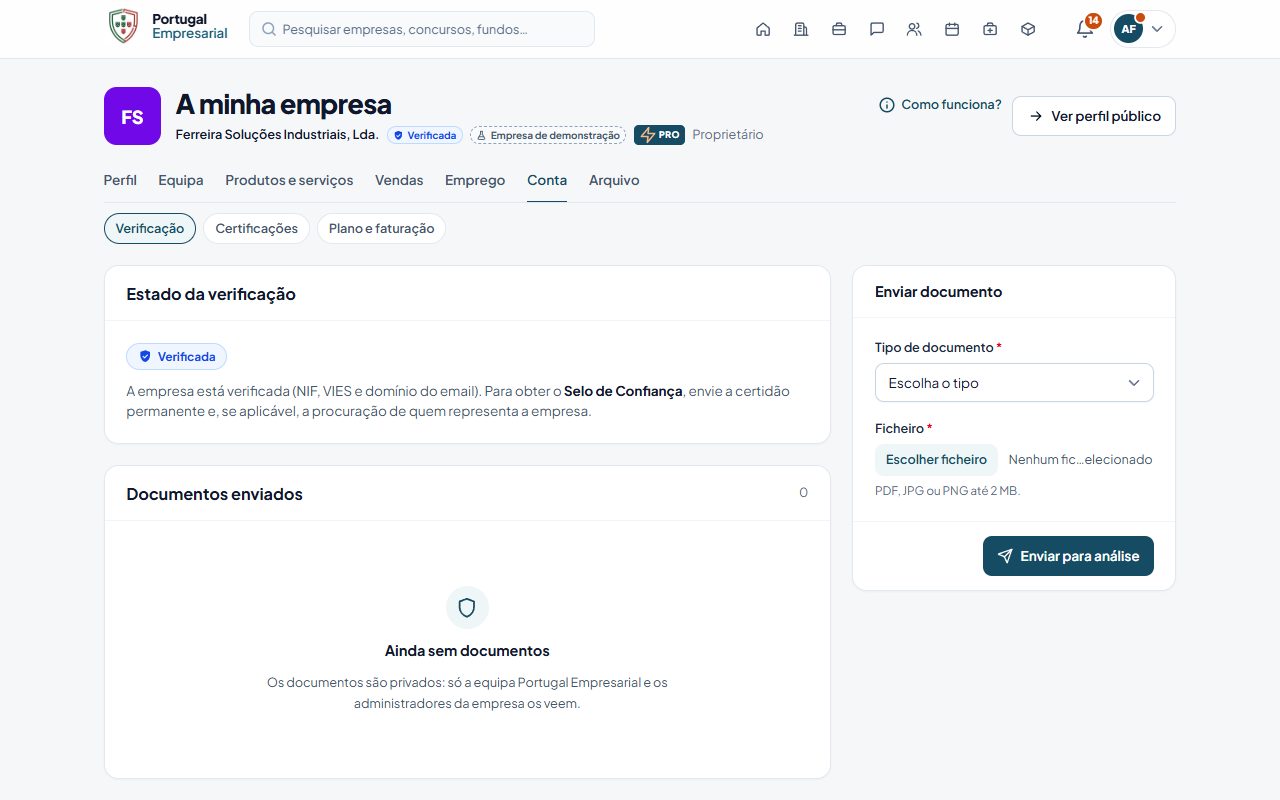Select the Conta tab
The width and height of the screenshot is (1280, 800).
547,180
